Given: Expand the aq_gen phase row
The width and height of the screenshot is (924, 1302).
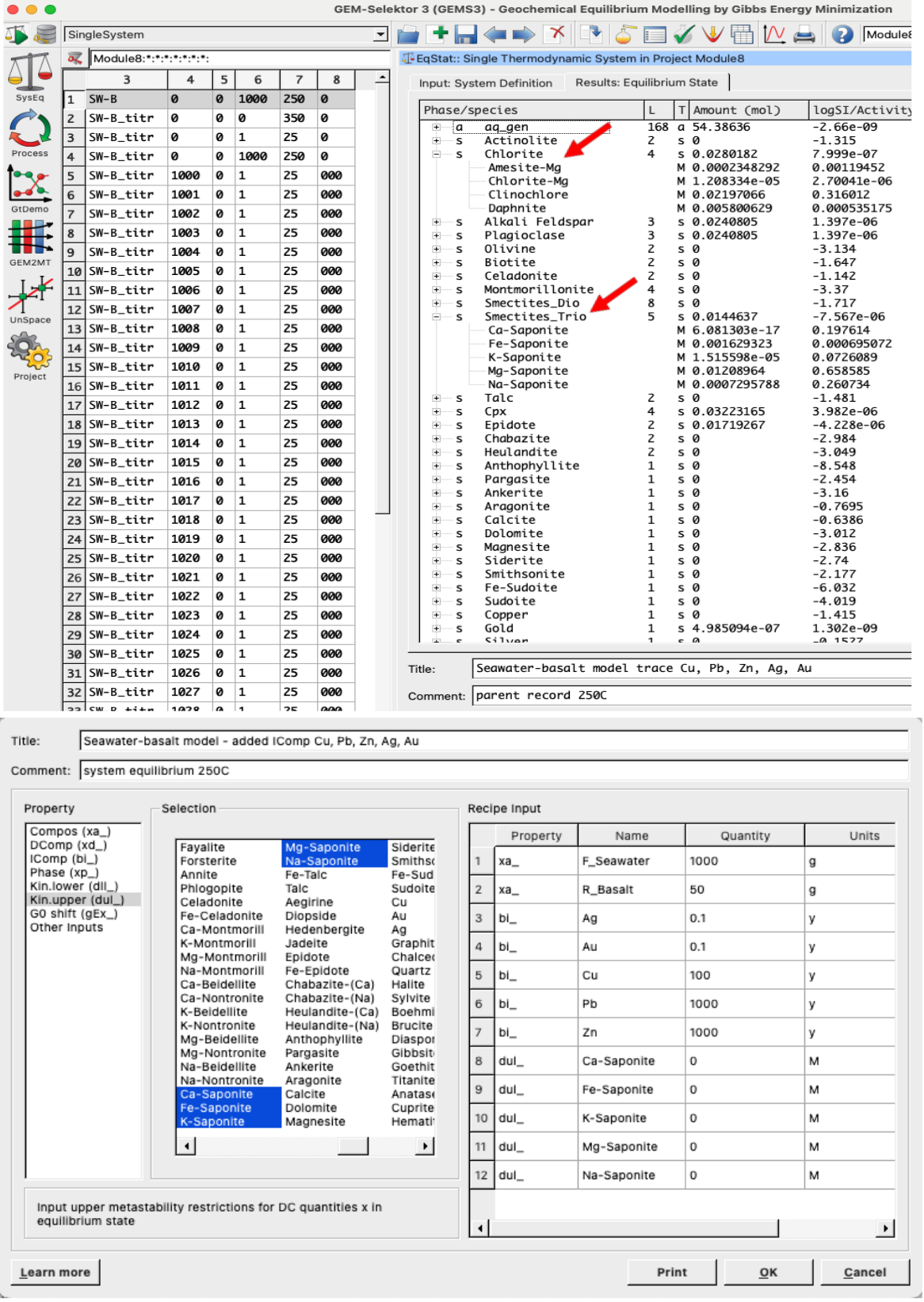Looking at the screenshot, I should 436,127.
